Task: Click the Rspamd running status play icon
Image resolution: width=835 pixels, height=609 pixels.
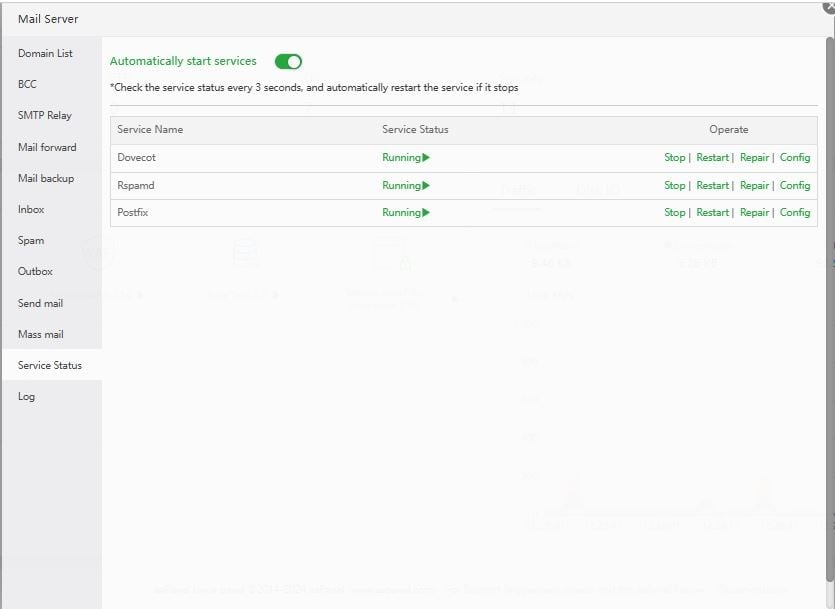Action: (426, 185)
